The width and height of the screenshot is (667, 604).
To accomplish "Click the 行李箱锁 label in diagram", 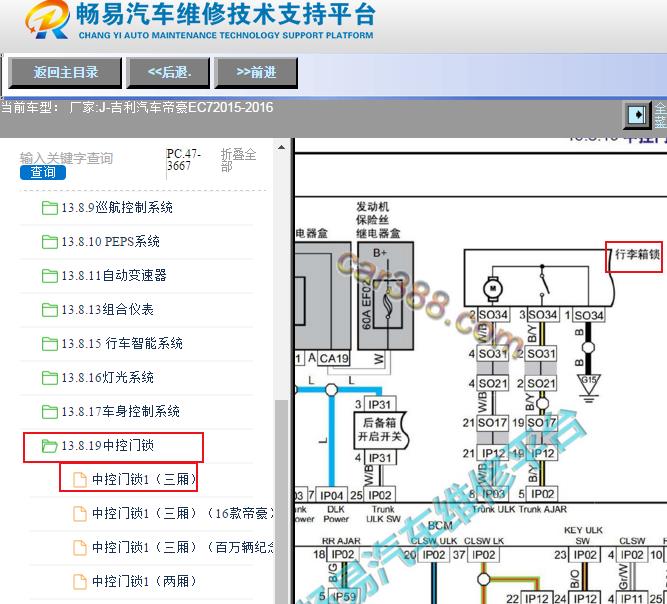I will (637, 255).
